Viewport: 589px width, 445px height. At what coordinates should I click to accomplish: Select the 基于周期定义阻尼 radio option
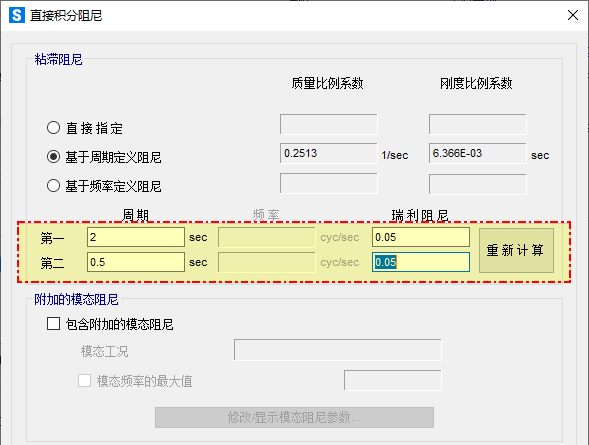53,157
